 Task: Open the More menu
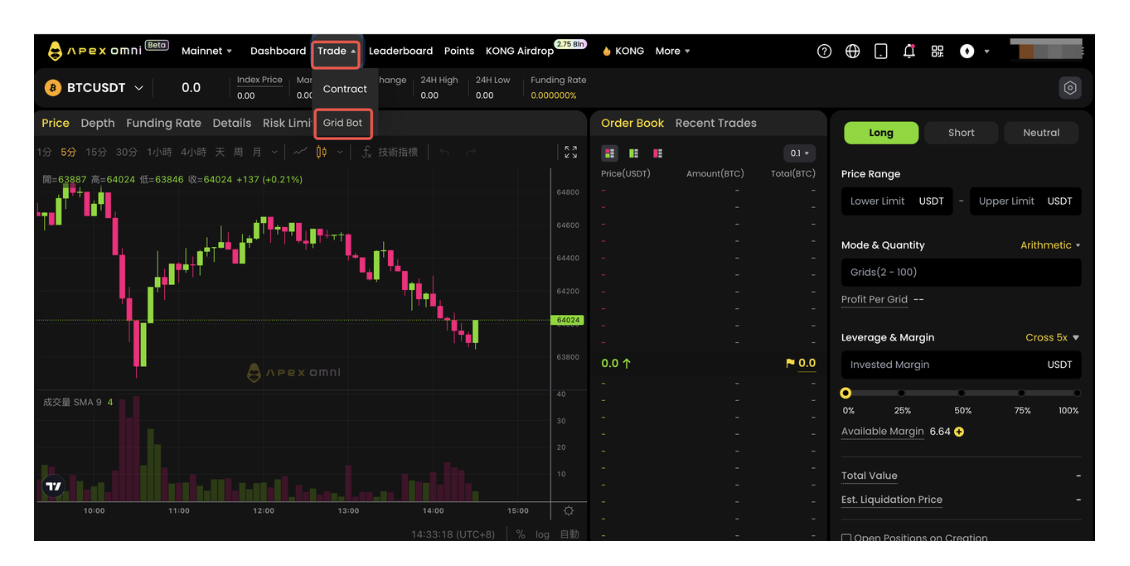(672, 51)
